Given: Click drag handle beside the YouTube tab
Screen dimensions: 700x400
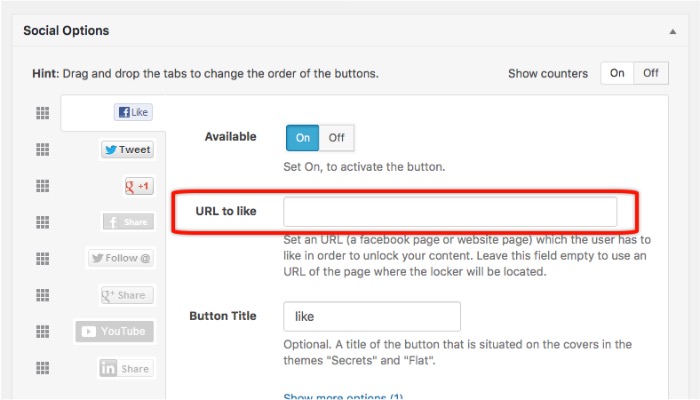Looking at the screenshot, I should pos(42,331).
